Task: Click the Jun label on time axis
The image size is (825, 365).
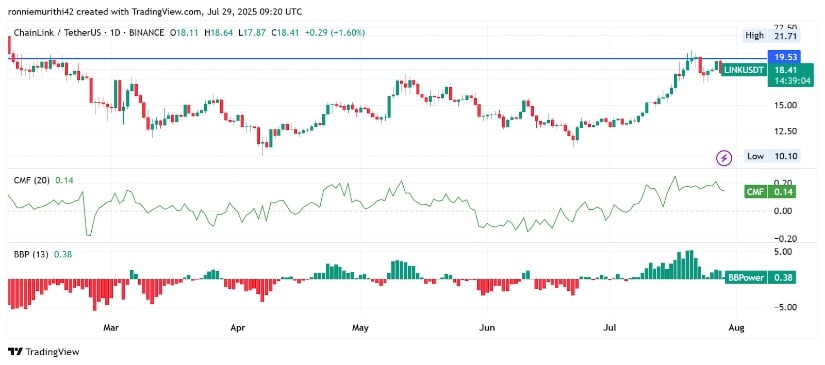Action: point(488,329)
